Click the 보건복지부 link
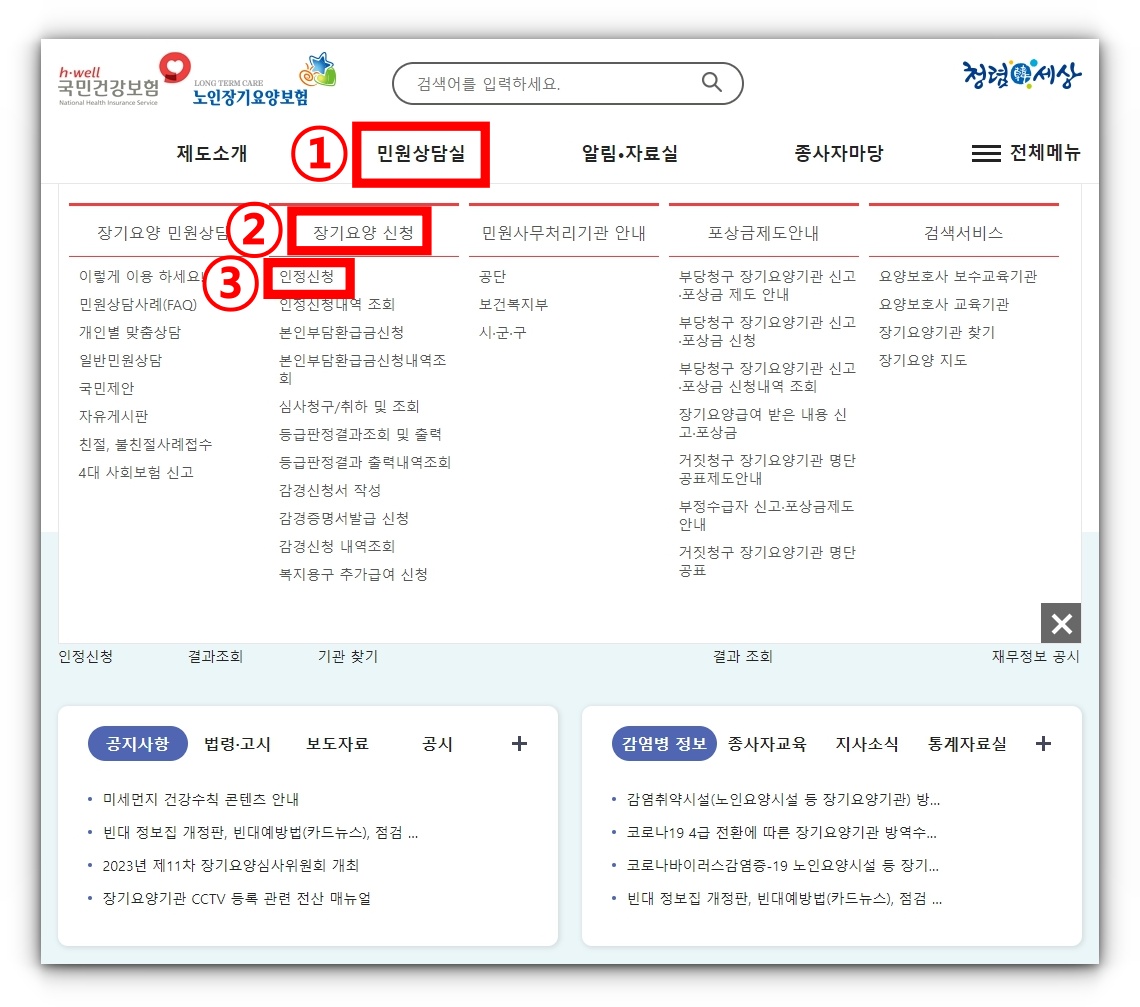This screenshot has width=1140, height=1007. pos(513,304)
